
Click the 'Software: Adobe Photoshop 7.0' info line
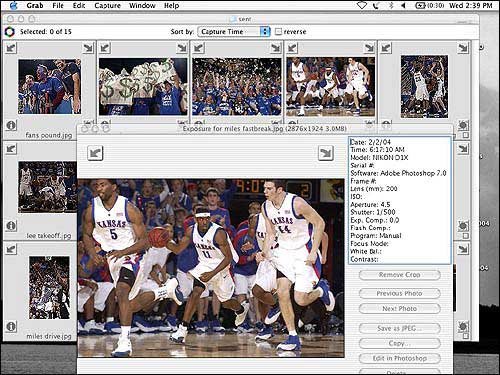point(398,173)
